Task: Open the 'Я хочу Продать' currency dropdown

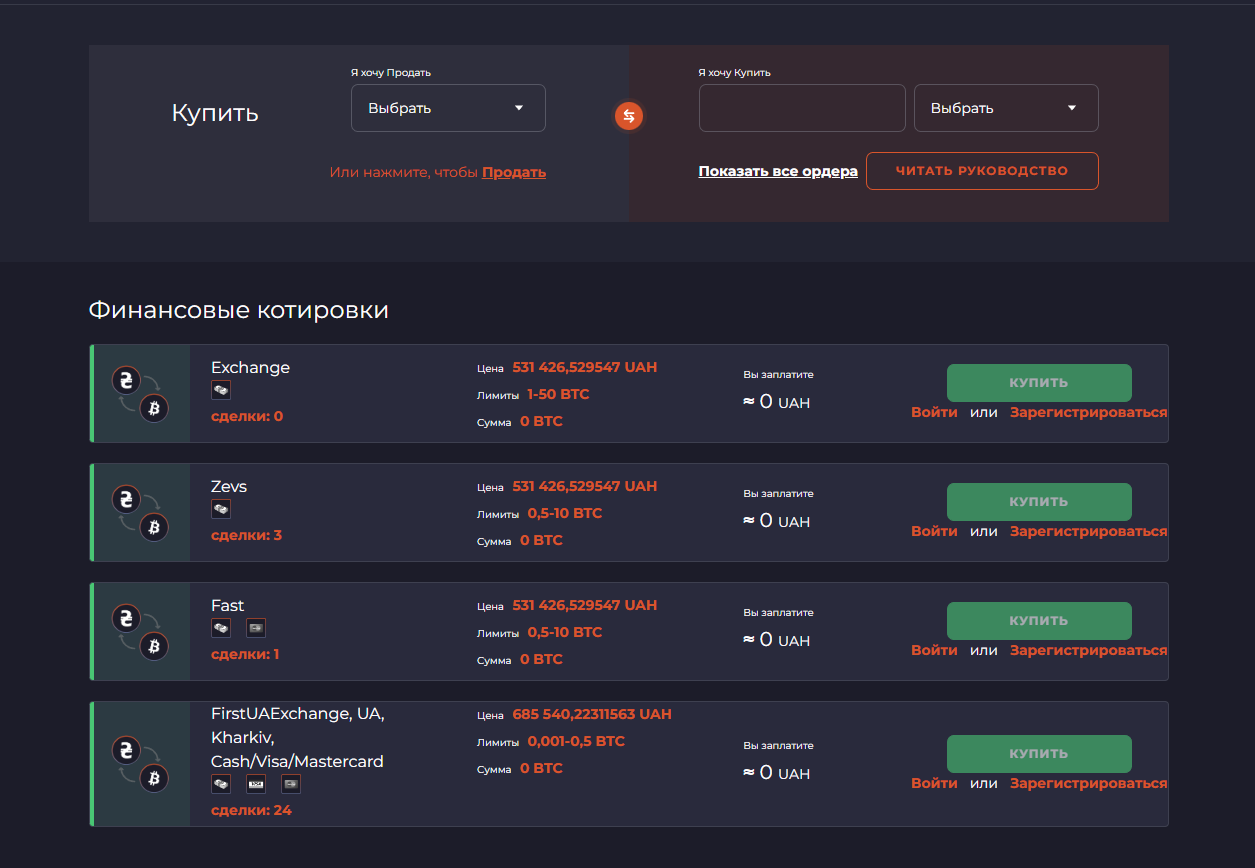Action: pyautogui.click(x=447, y=107)
